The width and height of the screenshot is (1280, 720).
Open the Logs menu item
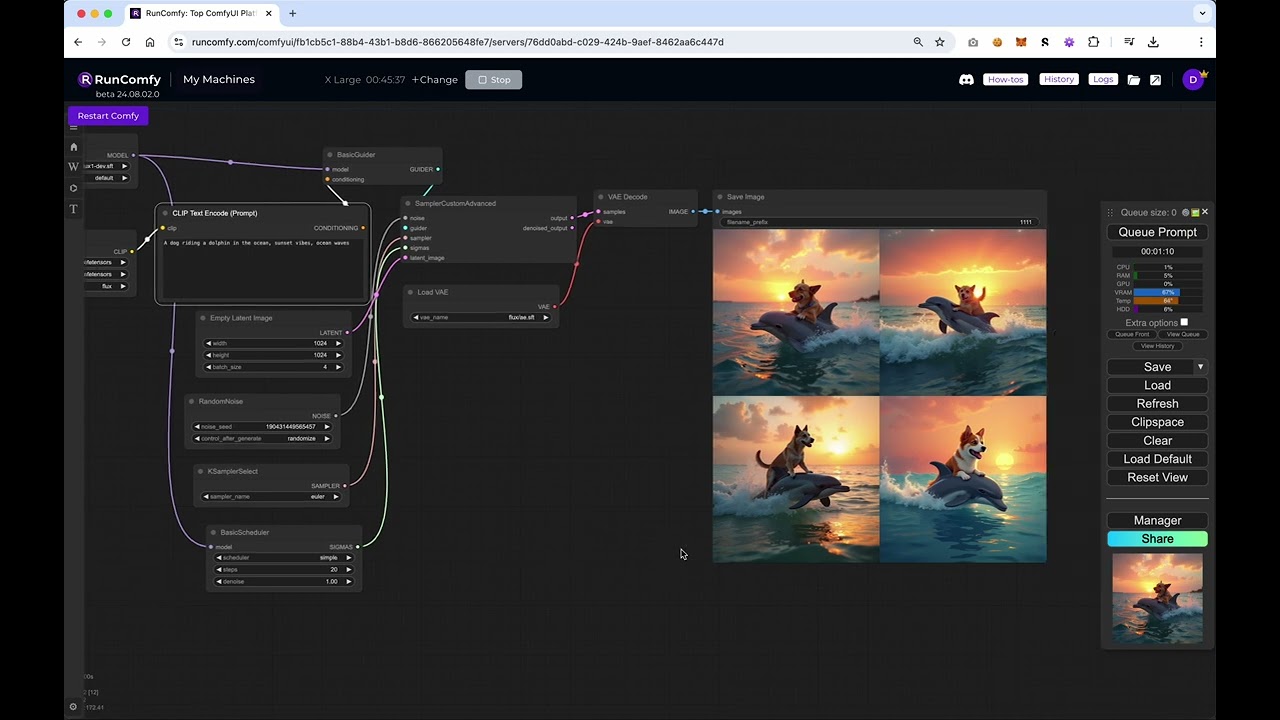coord(1102,80)
